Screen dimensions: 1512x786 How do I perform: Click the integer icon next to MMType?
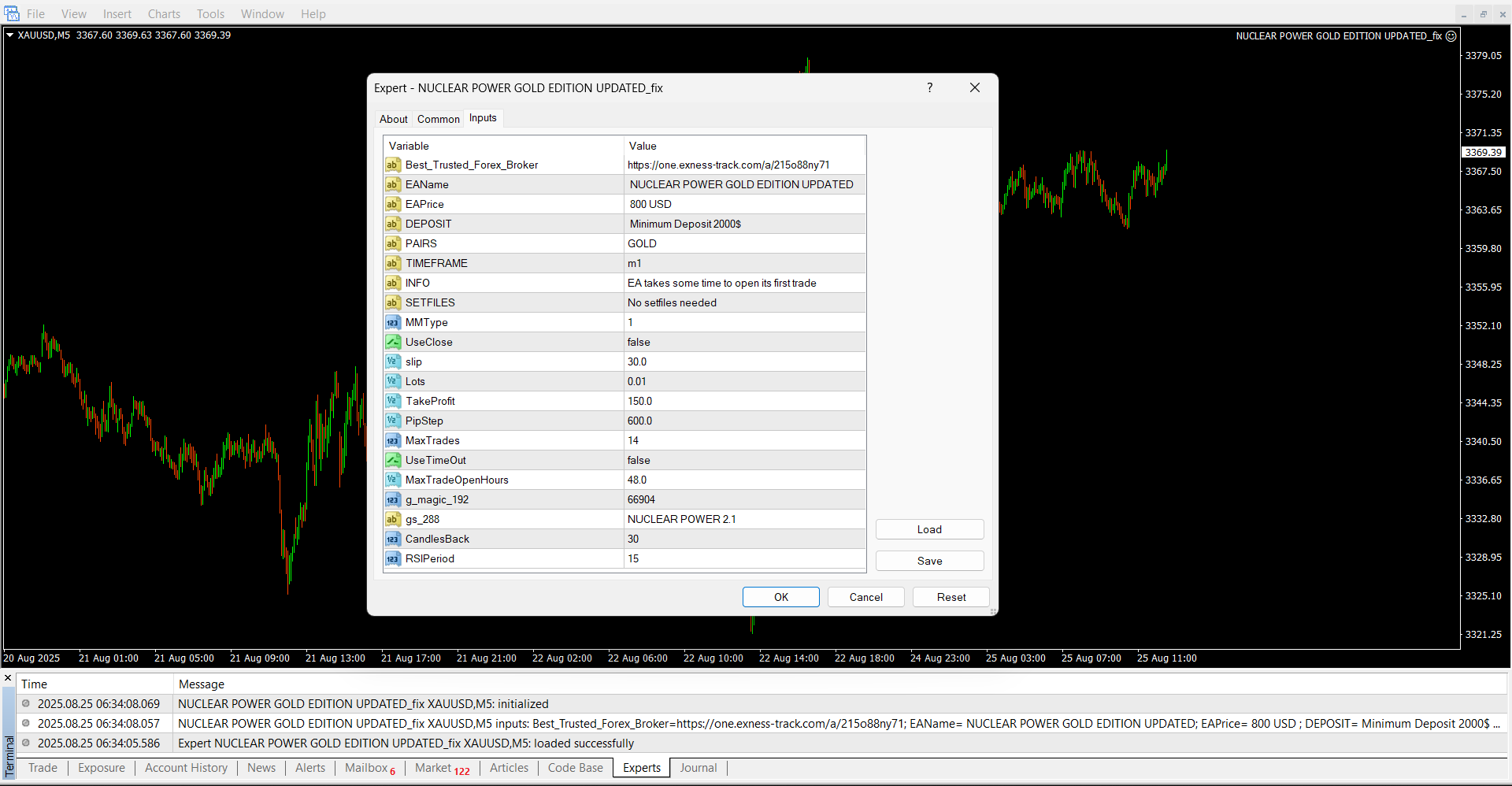(392, 322)
